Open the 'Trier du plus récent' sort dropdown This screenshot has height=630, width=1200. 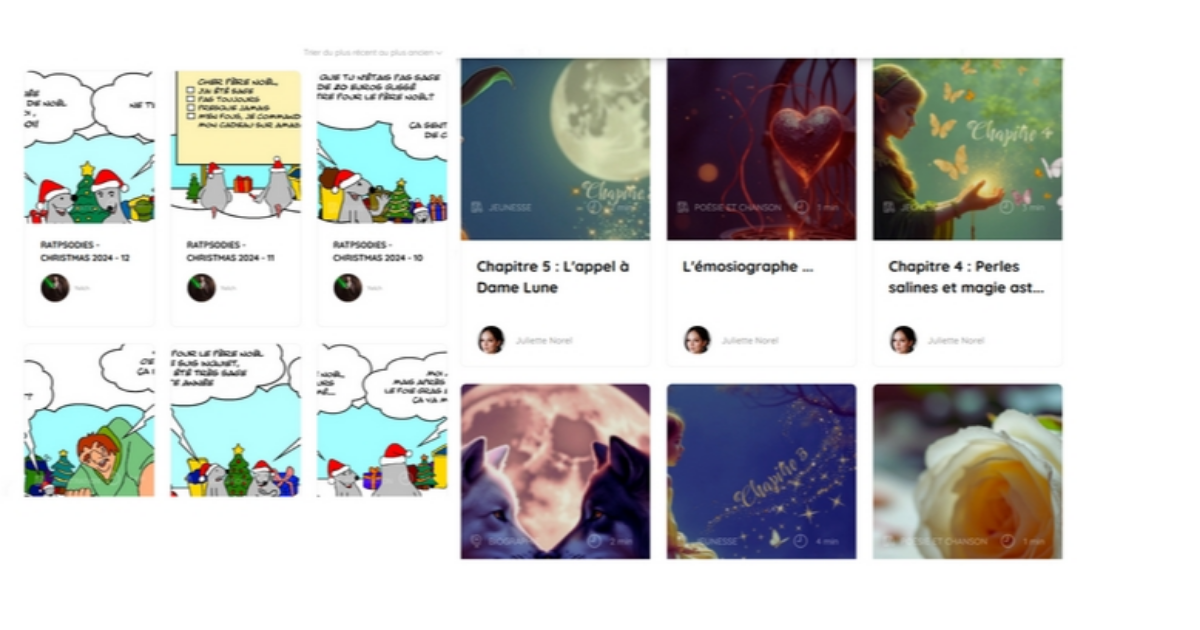pyautogui.click(x=372, y=52)
